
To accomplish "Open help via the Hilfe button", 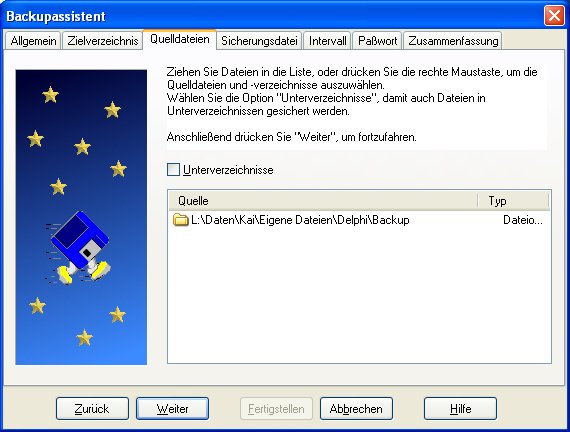I will point(460,409).
